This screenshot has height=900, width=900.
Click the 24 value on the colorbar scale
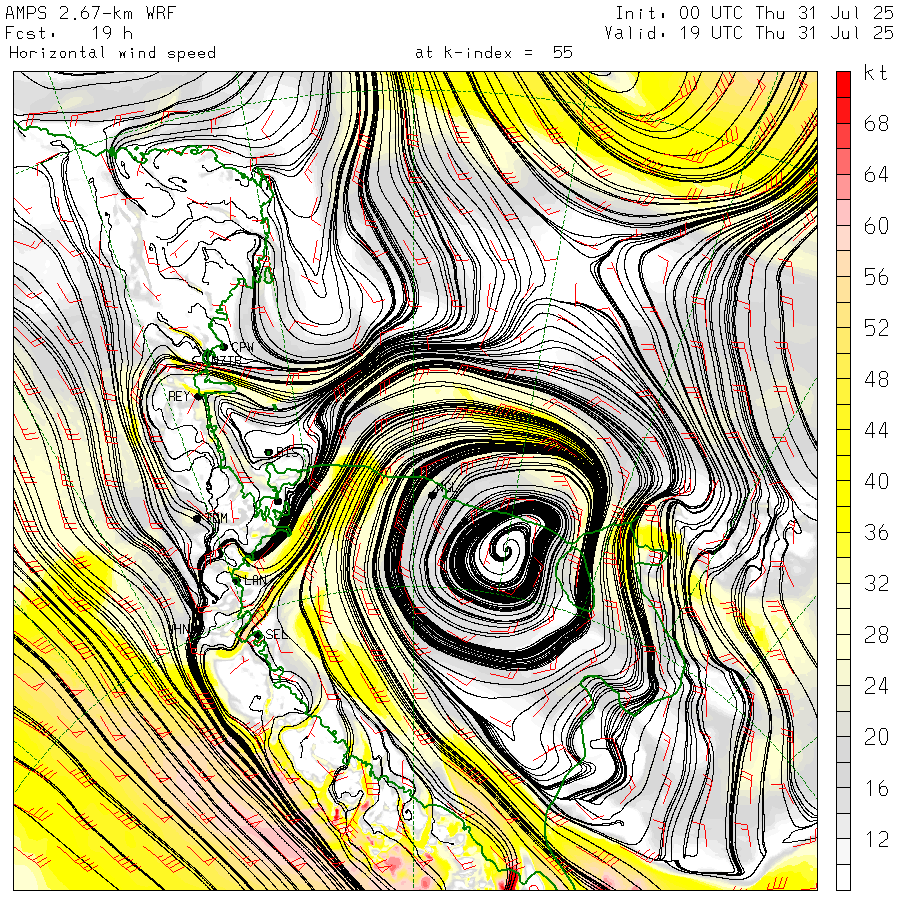click(876, 686)
